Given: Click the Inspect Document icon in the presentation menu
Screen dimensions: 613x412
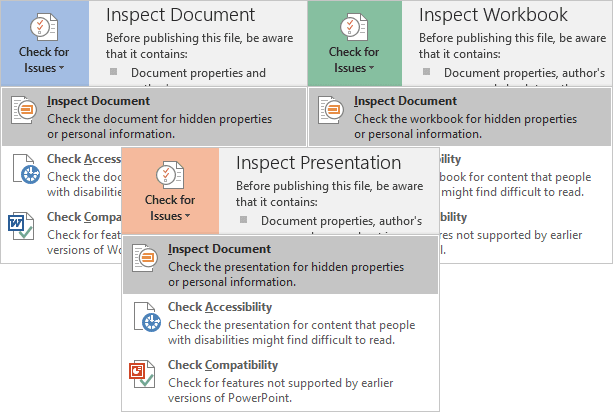Looking at the screenshot, I should [145, 258].
